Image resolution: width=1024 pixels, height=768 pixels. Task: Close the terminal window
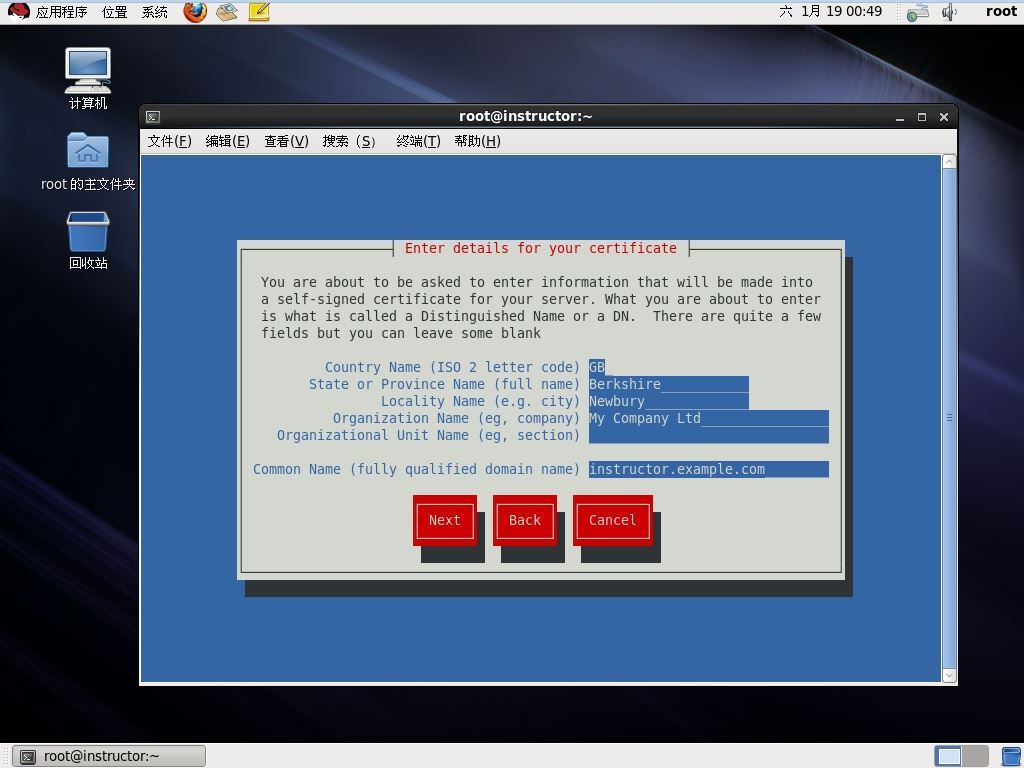(944, 118)
